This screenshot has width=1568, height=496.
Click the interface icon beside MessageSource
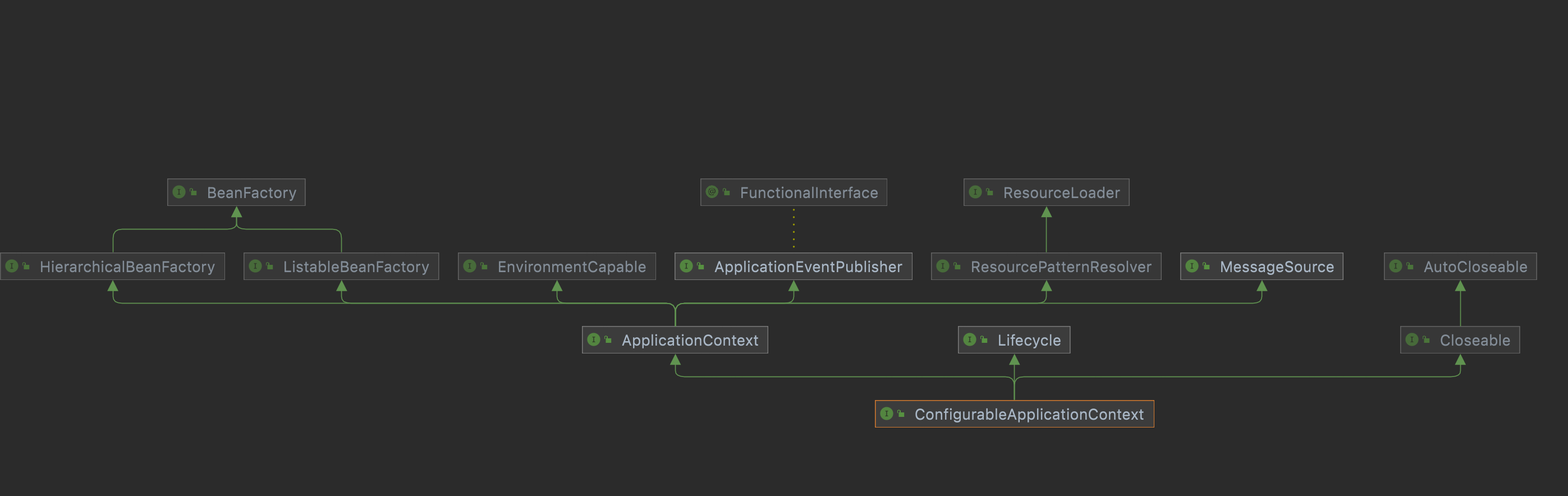click(x=1192, y=267)
